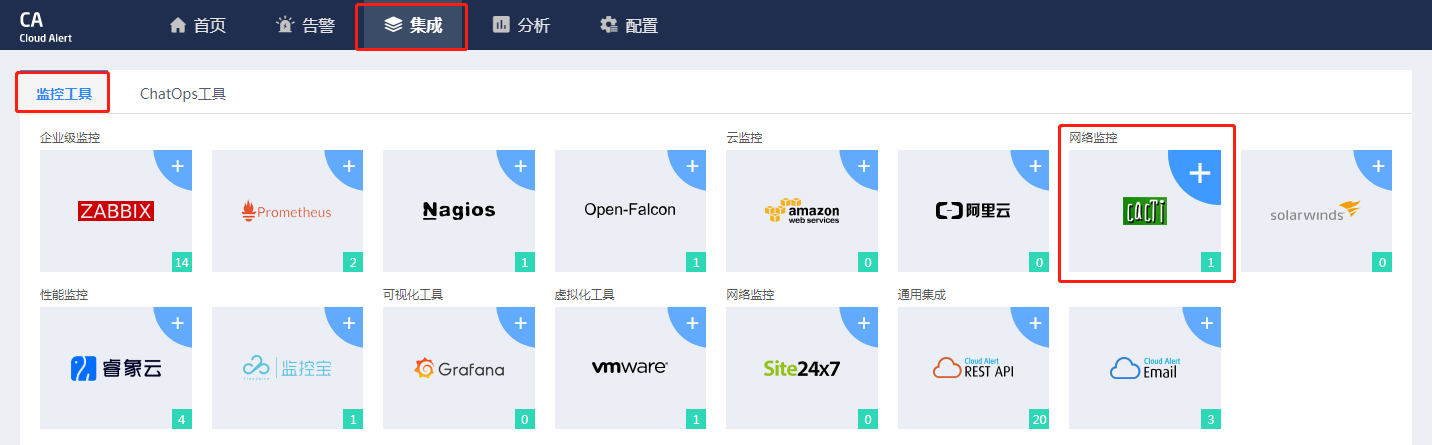Click the 企业级监控 category label
Screen dimensions: 1432x445
[70, 138]
